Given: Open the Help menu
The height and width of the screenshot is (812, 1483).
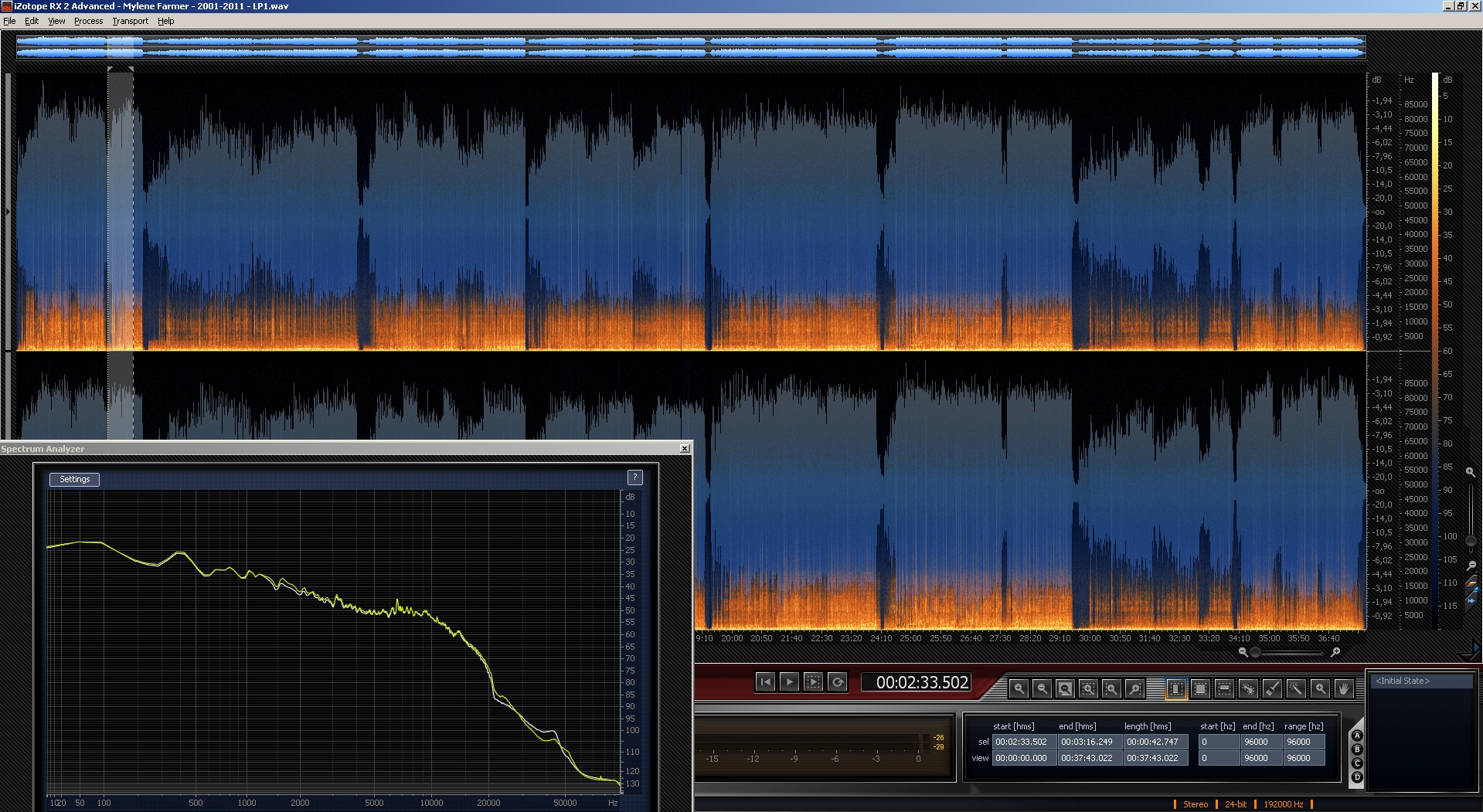Looking at the screenshot, I should pyautogui.click(x=165, y=21).
